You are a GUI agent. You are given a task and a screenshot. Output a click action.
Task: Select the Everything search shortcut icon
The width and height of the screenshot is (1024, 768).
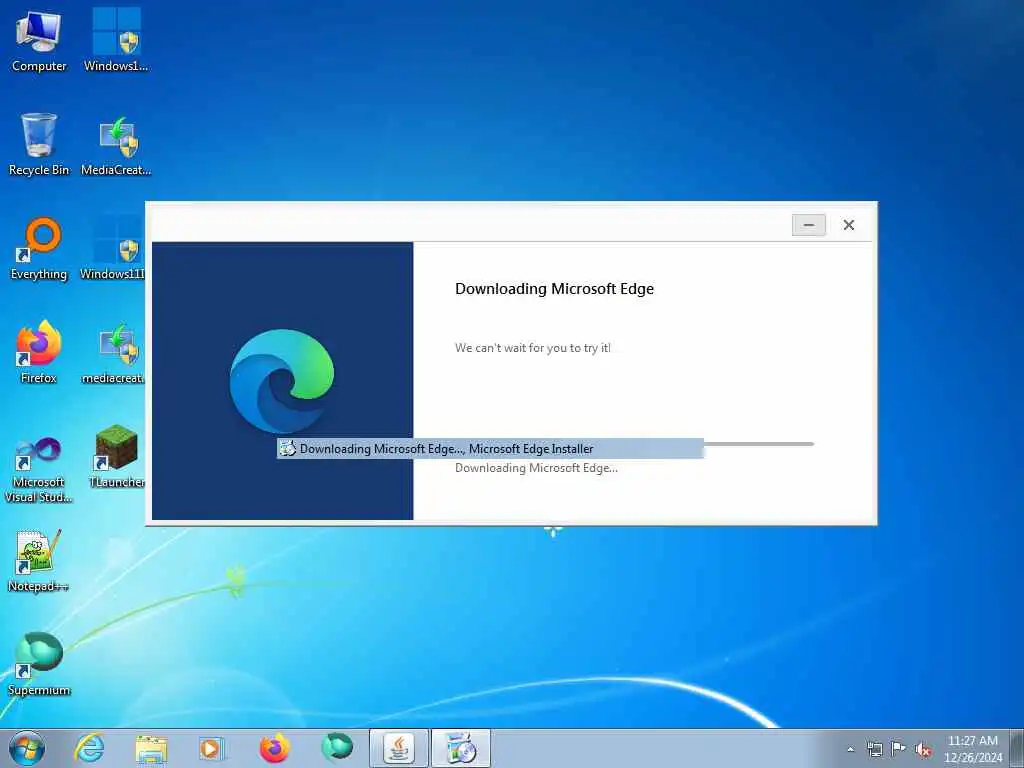[39, 249]
